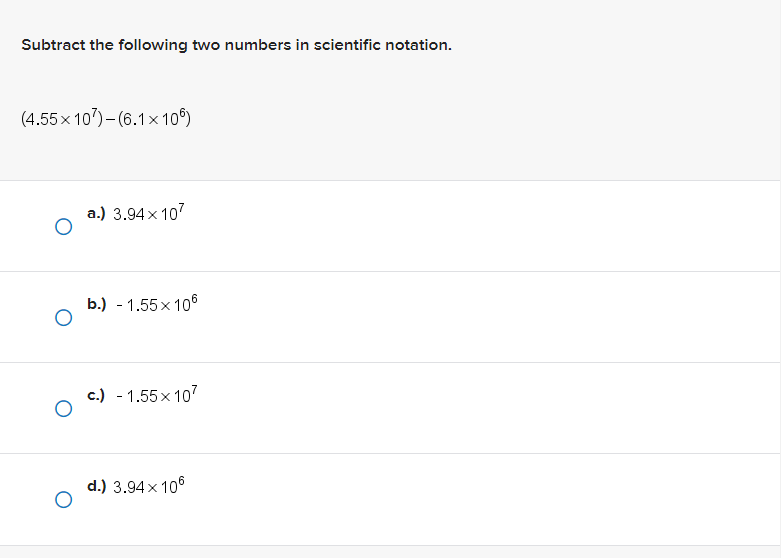Click the answer text 3.94 × 10⁷
Image resolution: width=781 pixels, height=558 pixels.
click(149, 214)
